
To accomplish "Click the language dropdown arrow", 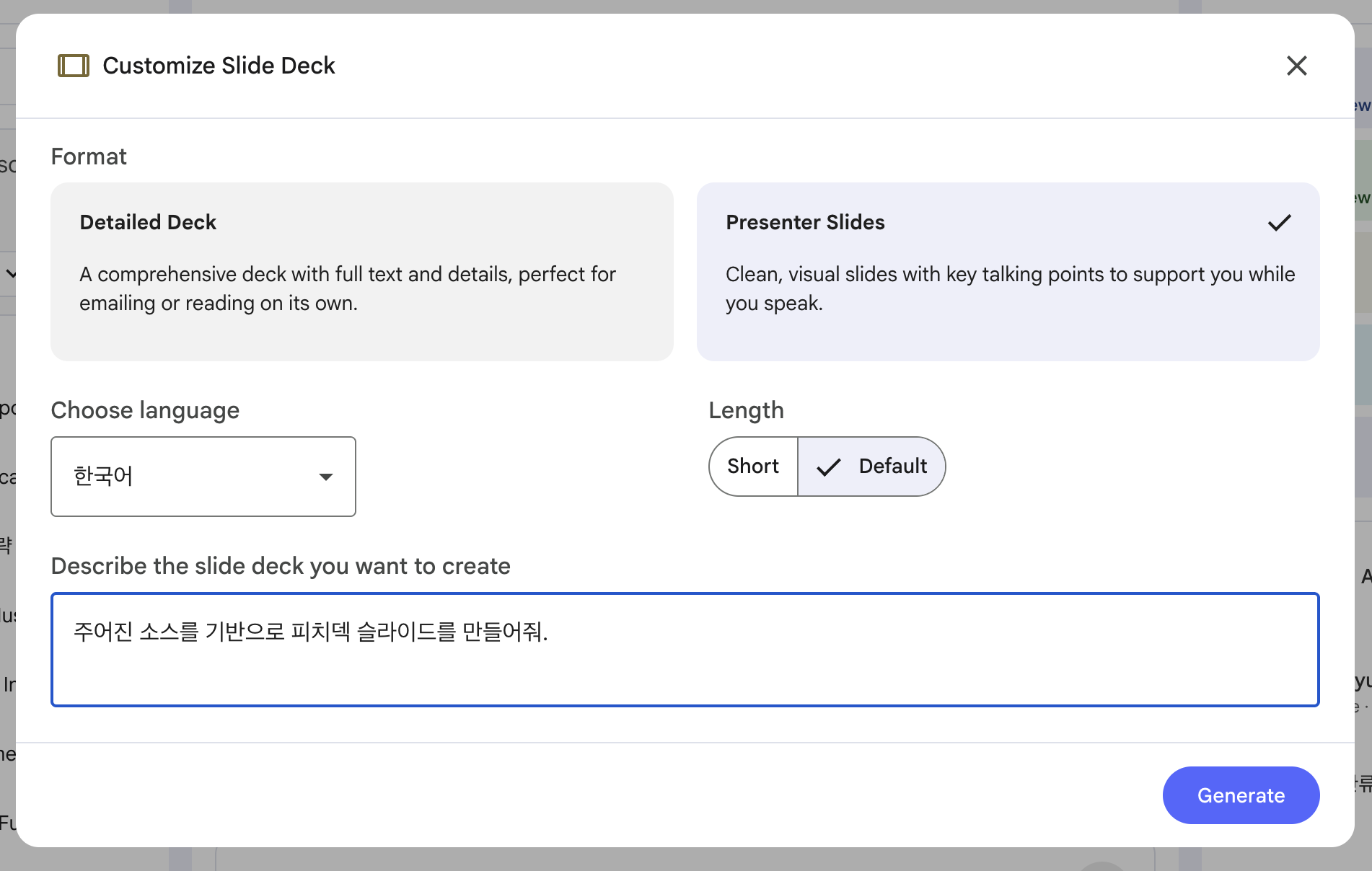I will click(x=326, y=477).
